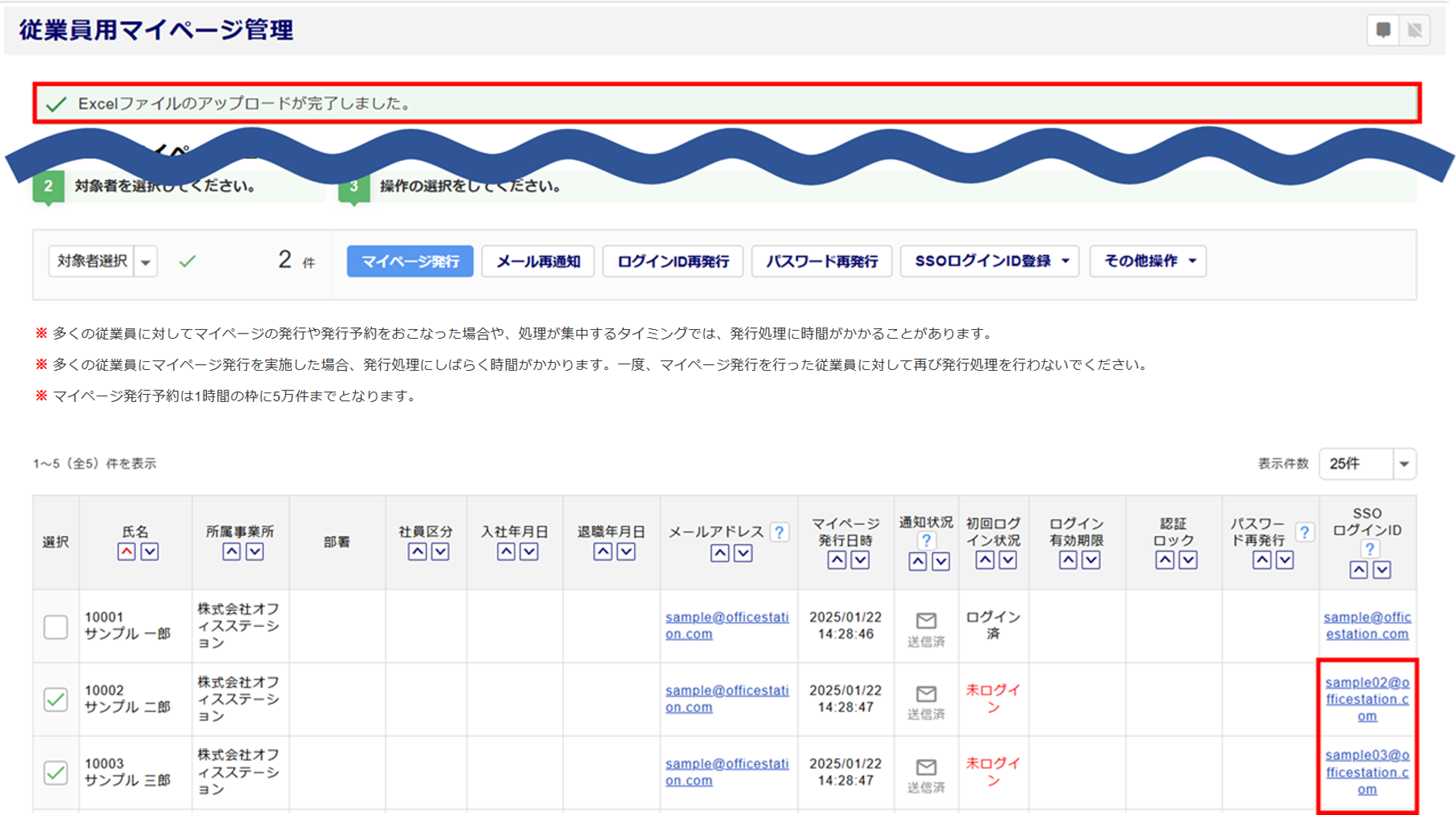This screenshot has width=1456, height=815.
Task: Click the crossed-out comment icon at top right
Action: tap(1415, 30)
